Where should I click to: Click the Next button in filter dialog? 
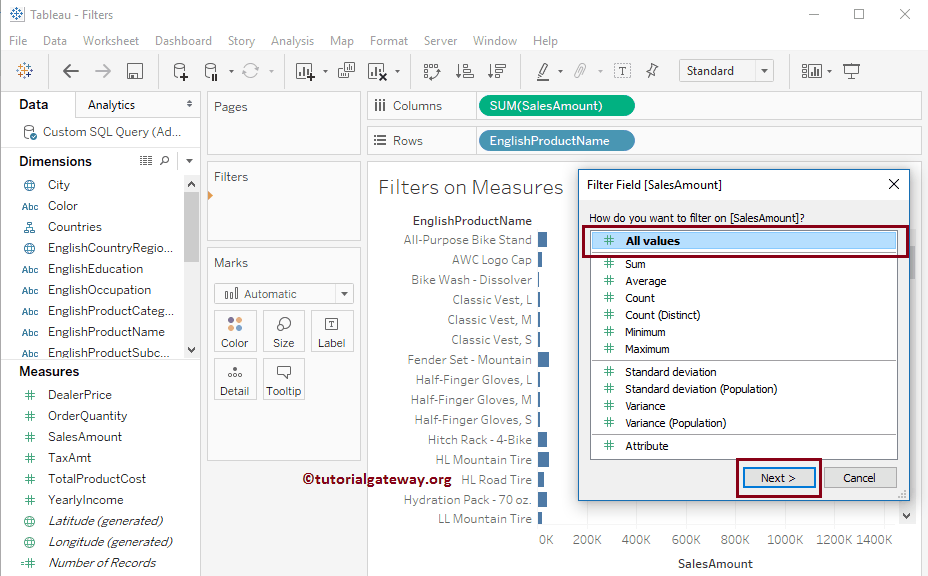tap(778, 478)
